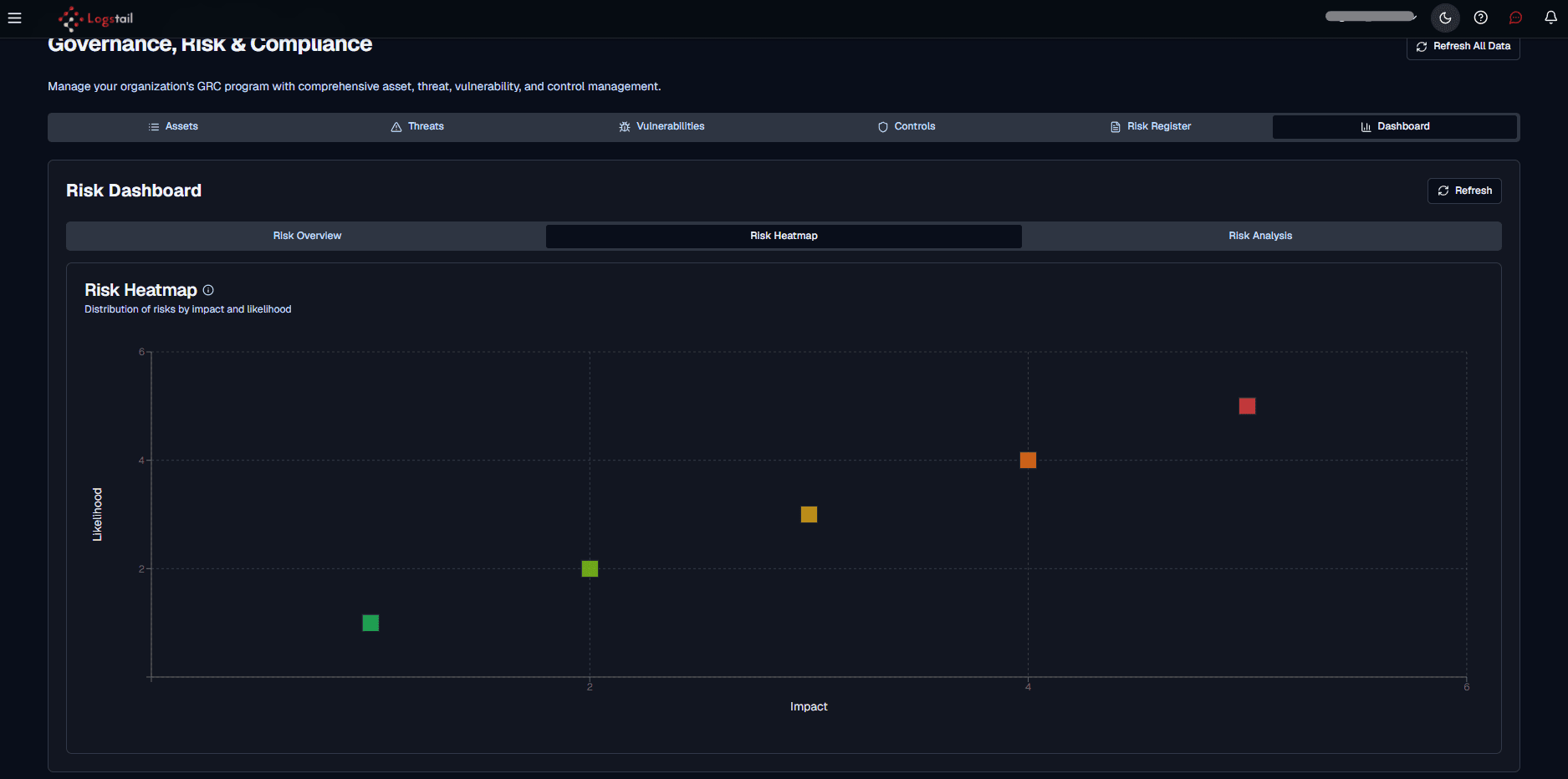Click the Likelihood axis label
This screenshot has height=779, width=1568.
click(97, 514)
